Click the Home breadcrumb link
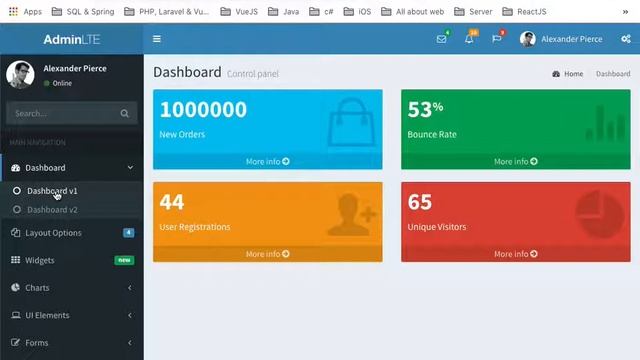The image size is (640, 360). [x=573, y=74]
